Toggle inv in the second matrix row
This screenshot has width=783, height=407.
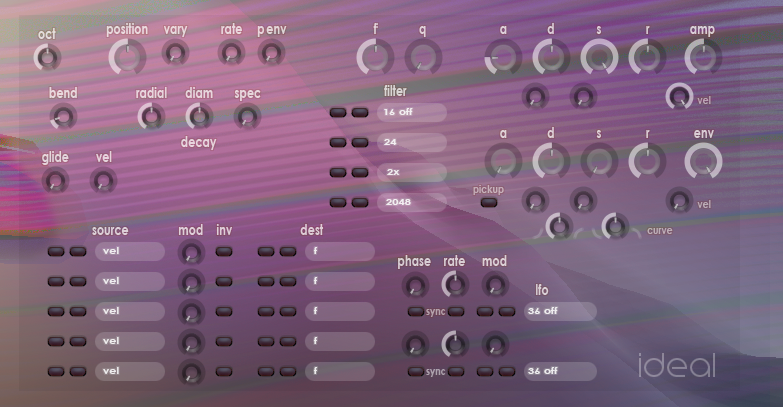[224, 282]
